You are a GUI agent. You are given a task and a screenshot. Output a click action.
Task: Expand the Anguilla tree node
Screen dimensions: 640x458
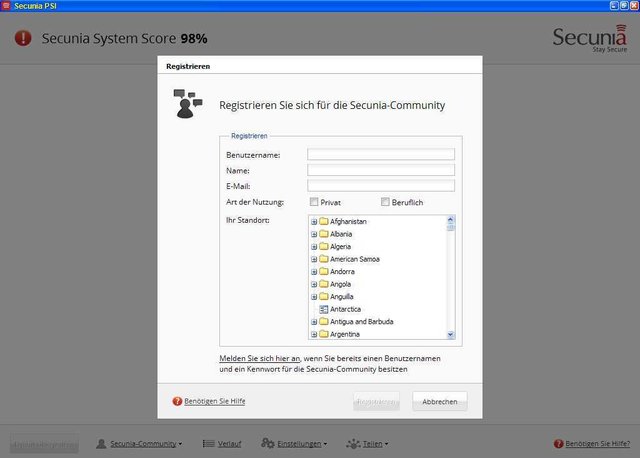pos(314,297)
